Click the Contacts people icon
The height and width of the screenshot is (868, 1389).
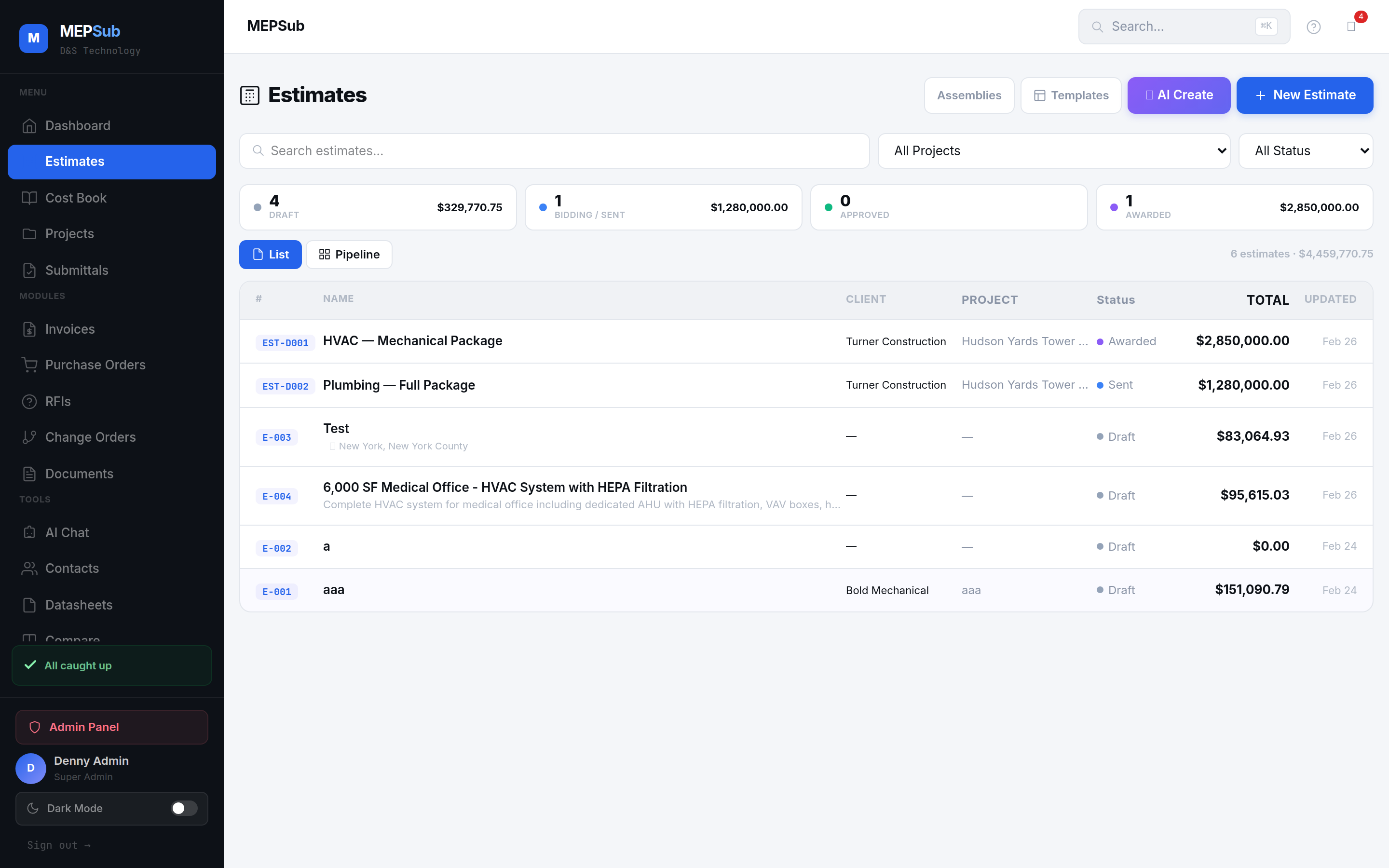point(29,569)
